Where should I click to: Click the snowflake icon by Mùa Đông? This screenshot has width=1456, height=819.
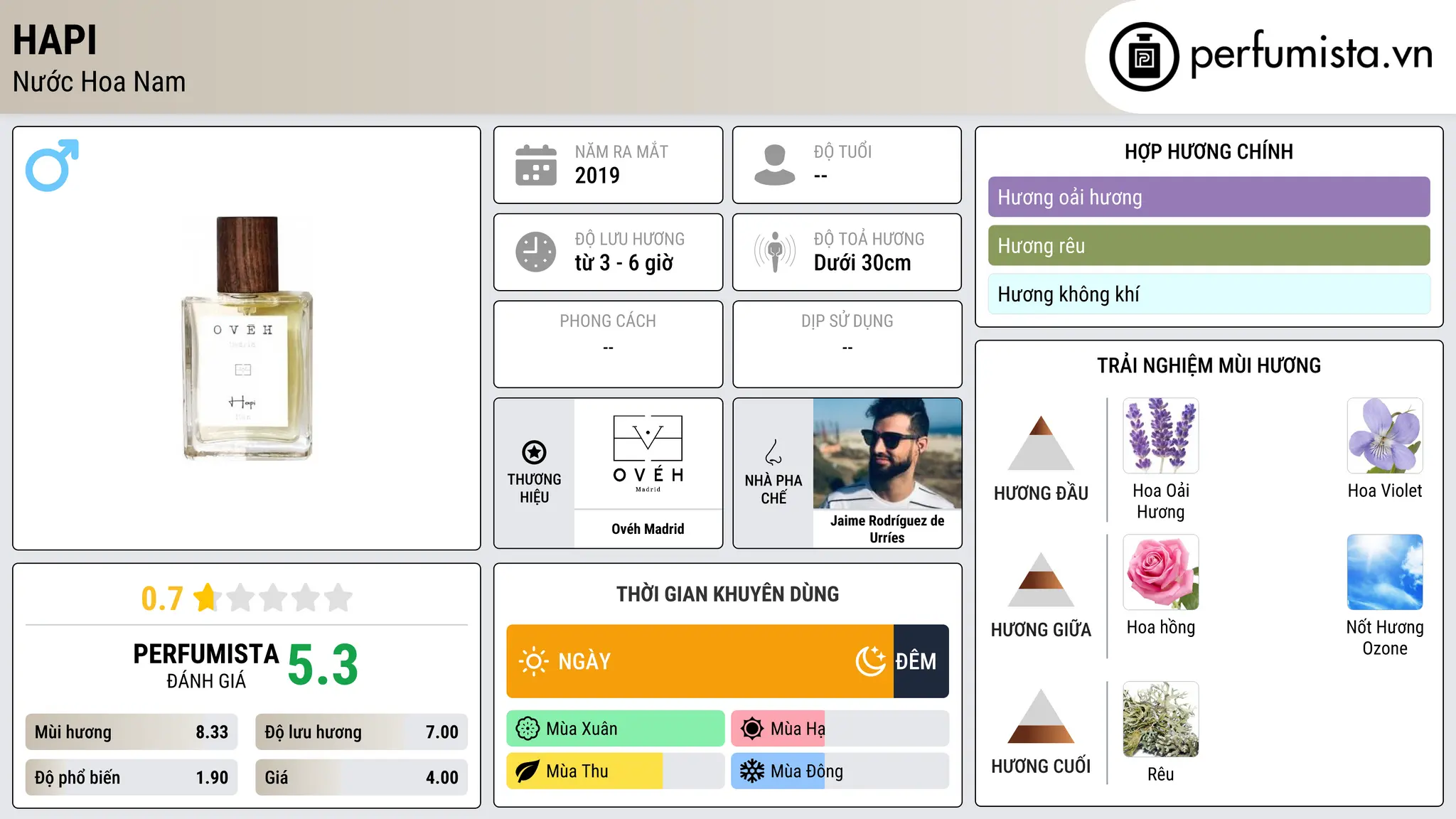click(752, 771)
